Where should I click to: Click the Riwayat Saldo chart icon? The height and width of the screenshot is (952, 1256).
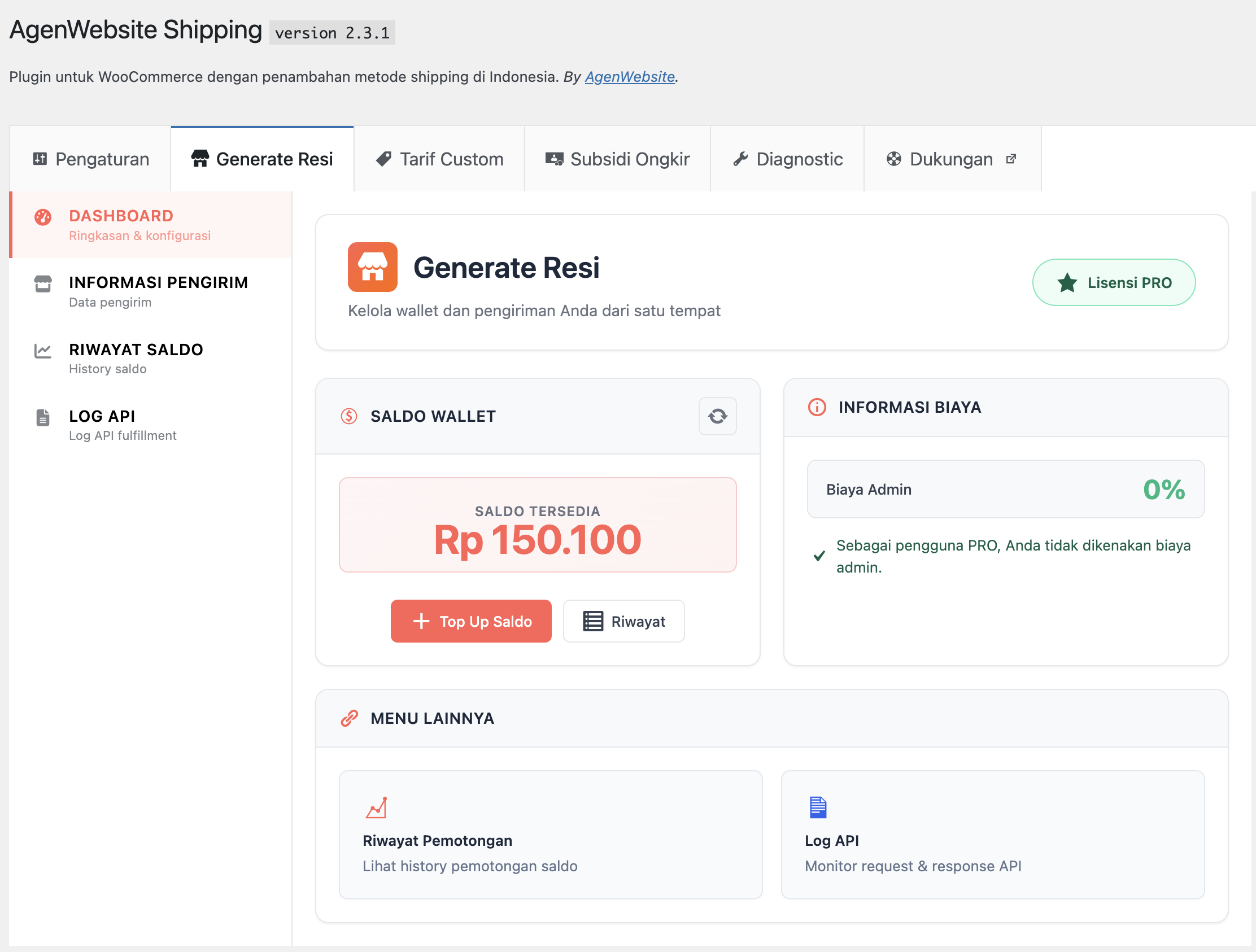[42, 350]
